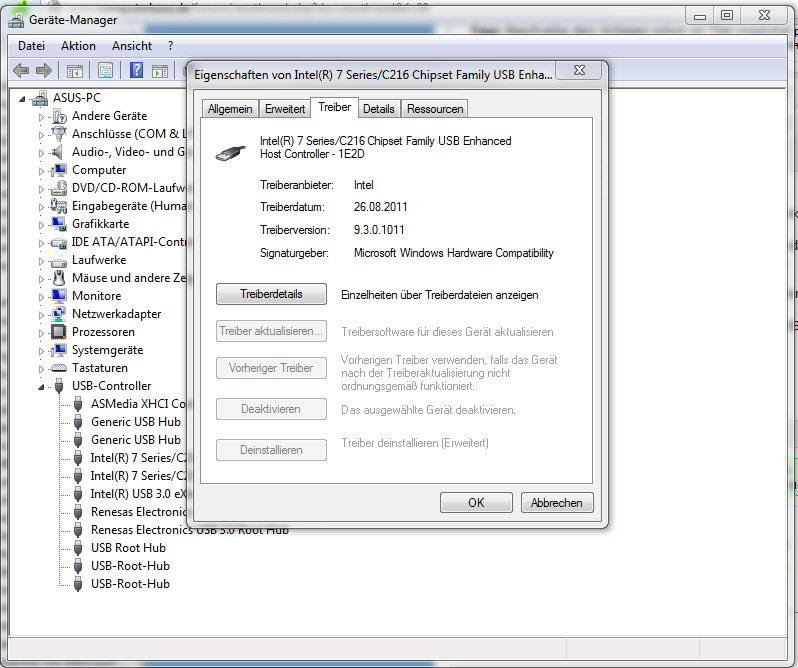Open the Aktion menu
Image resolution: width=798 pixels, height=668 pixels.
pos(78,46)
